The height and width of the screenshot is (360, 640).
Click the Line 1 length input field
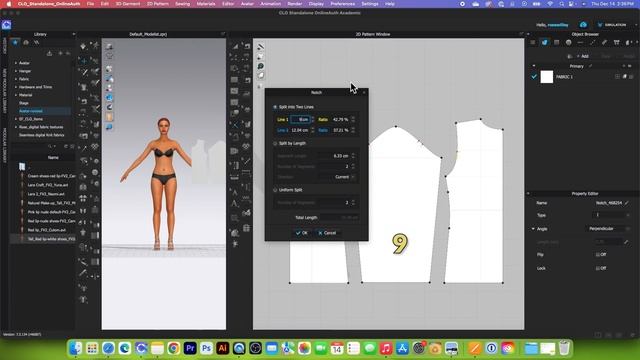pyautogui.click(x=300, y=120)
